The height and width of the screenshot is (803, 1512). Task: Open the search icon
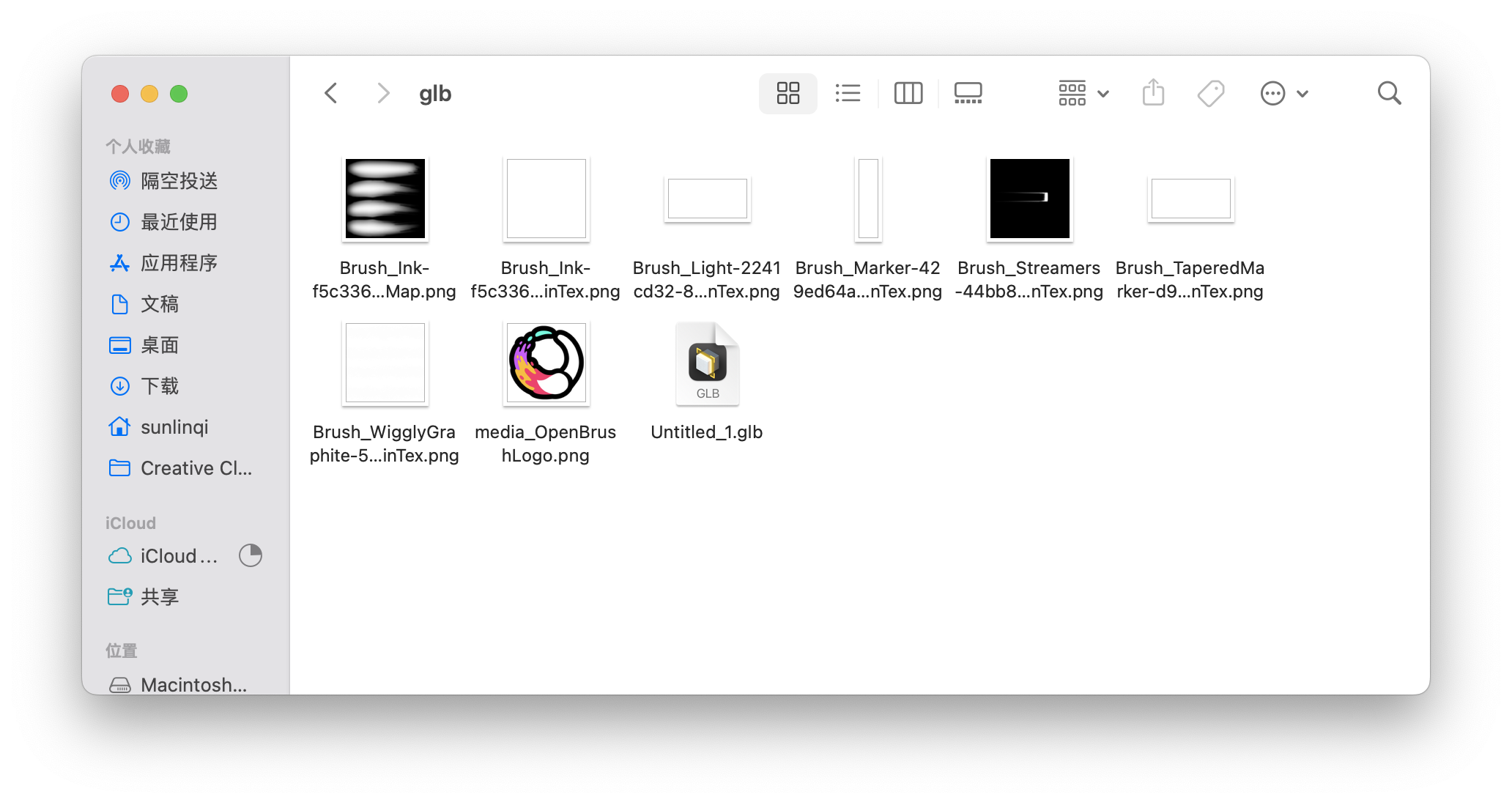[x=1389, y=93]
